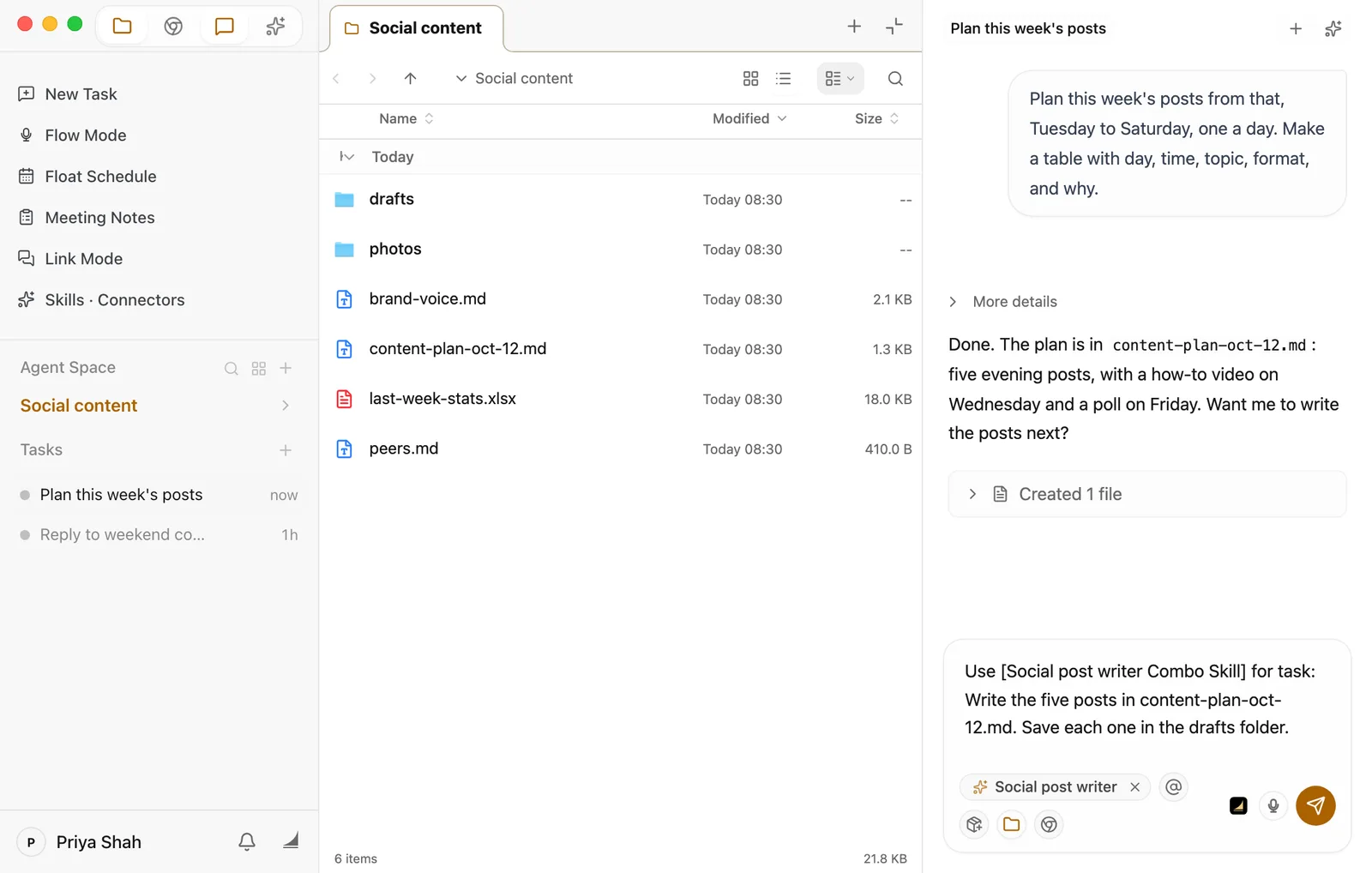This screenshot has width=1372, height=873.
Task: Expand the Social content space chevron
Action: [286, 406]
